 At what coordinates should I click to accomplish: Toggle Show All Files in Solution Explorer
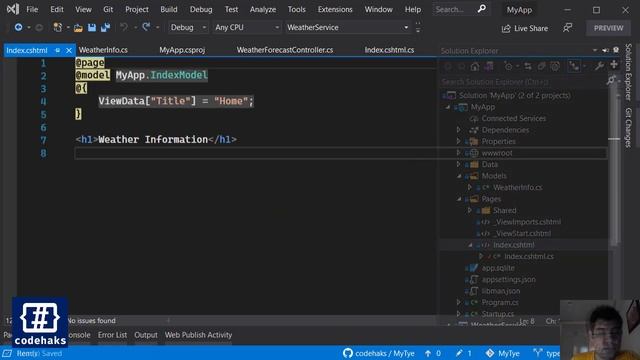coord(555,66)
